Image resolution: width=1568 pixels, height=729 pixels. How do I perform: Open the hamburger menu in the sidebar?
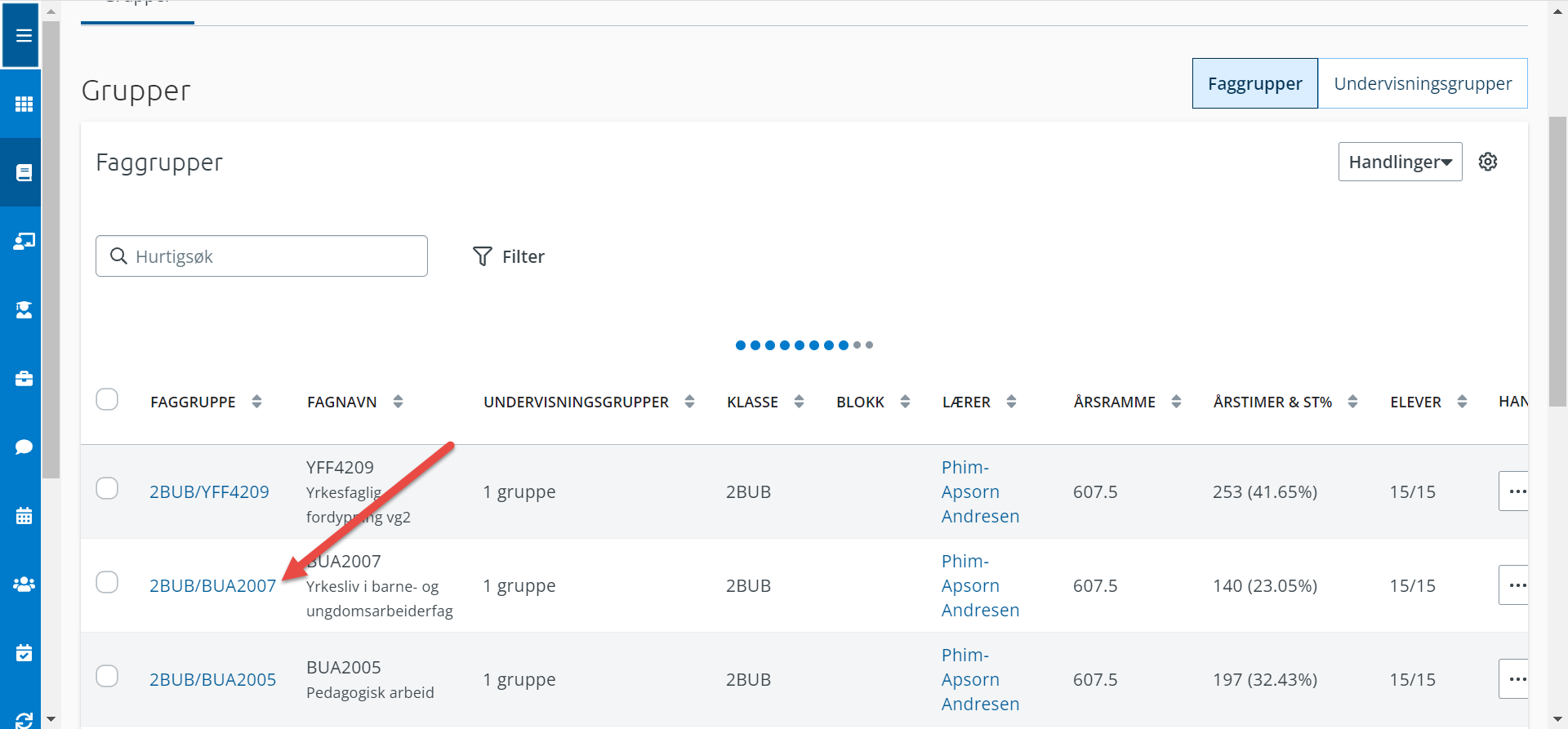pos(24,35)
